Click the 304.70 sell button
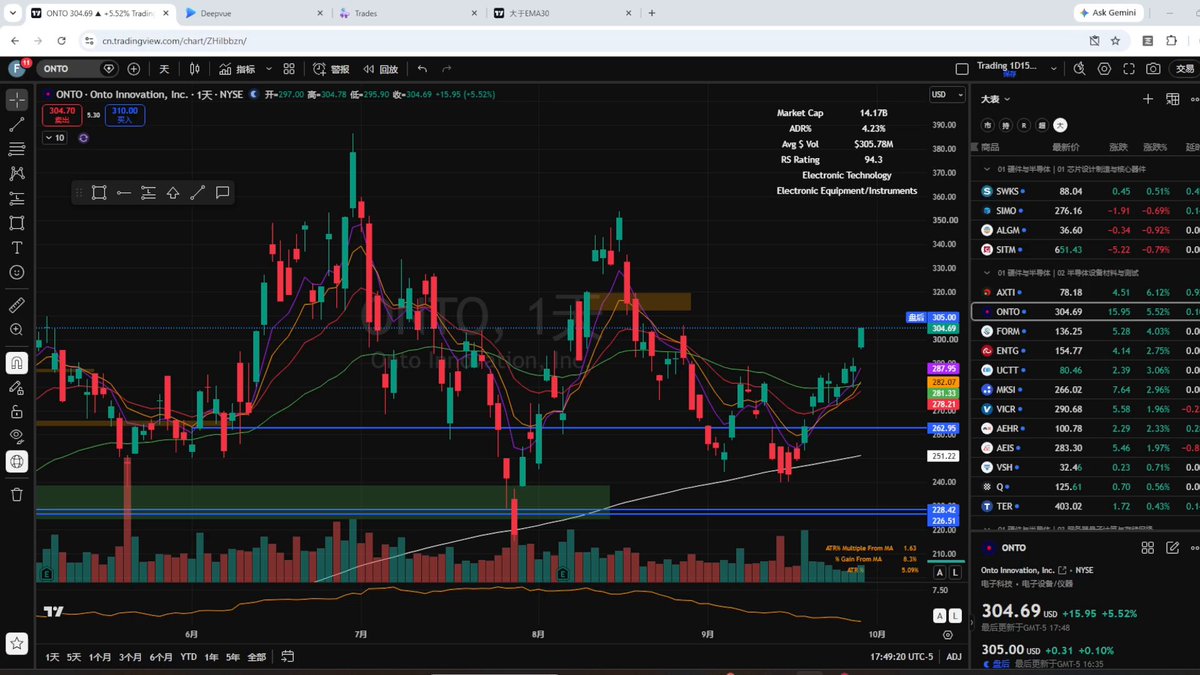This screenshot has height=675, width=1200. (x=62, y=115)
